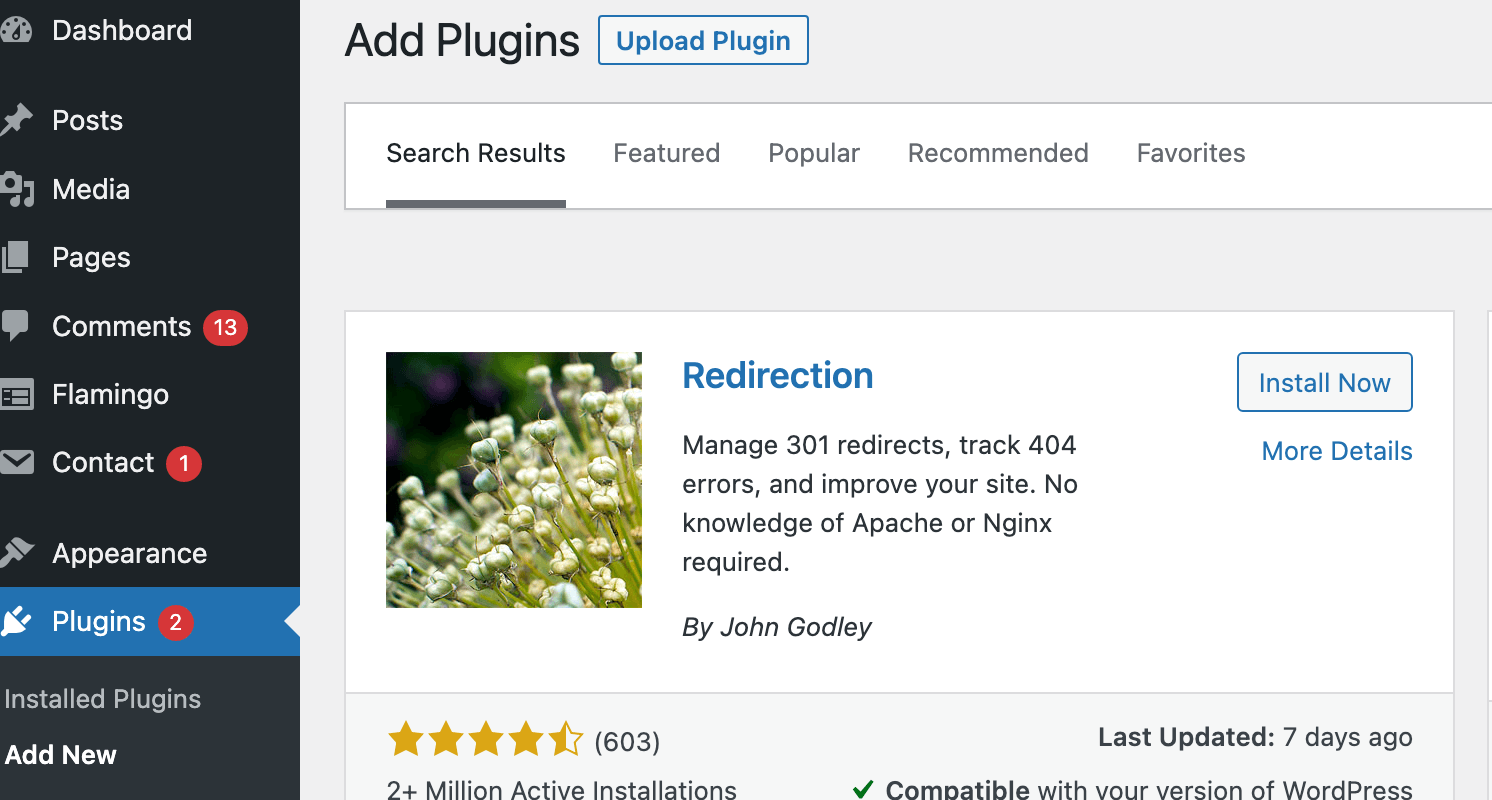
Task: Click the Dashboard gauge icon
Action: pyautogui.click(x=16, y=31)
